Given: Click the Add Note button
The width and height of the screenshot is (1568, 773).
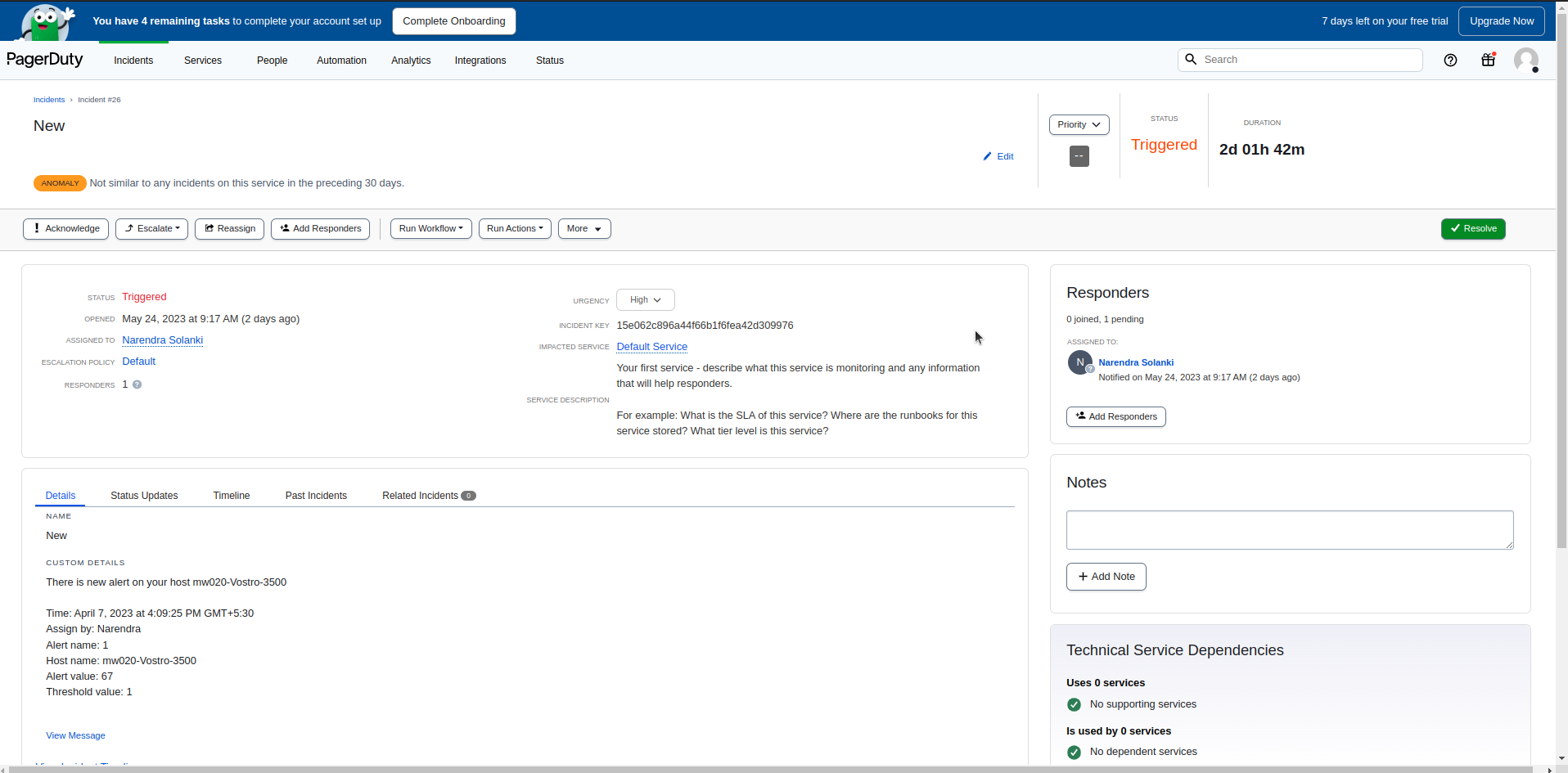Looking at the screenshot, I should point(1106,577).
